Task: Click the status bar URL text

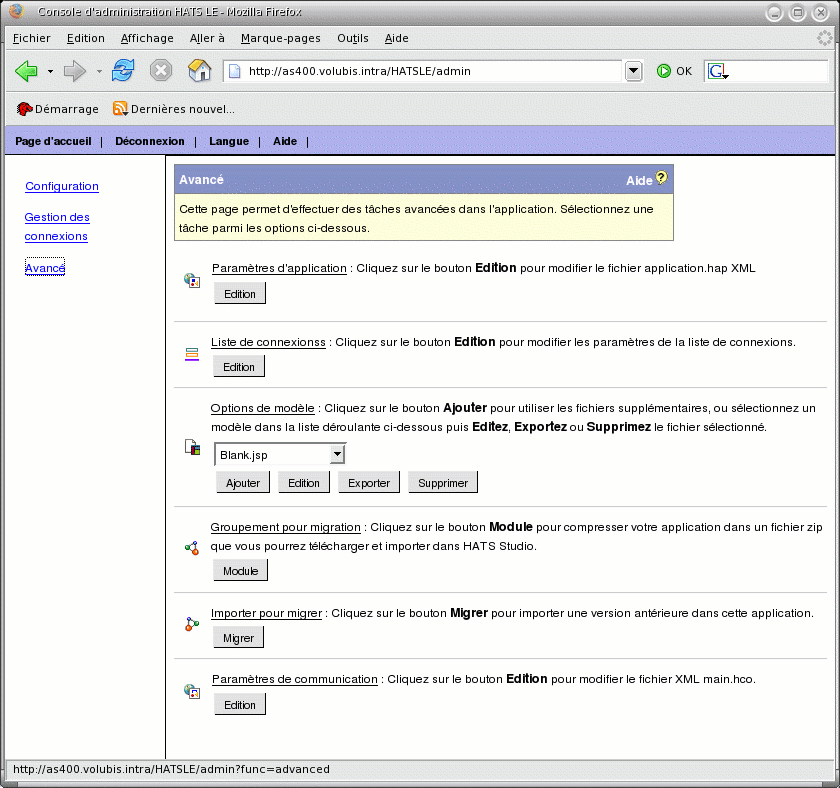Action: pos(171,769)
